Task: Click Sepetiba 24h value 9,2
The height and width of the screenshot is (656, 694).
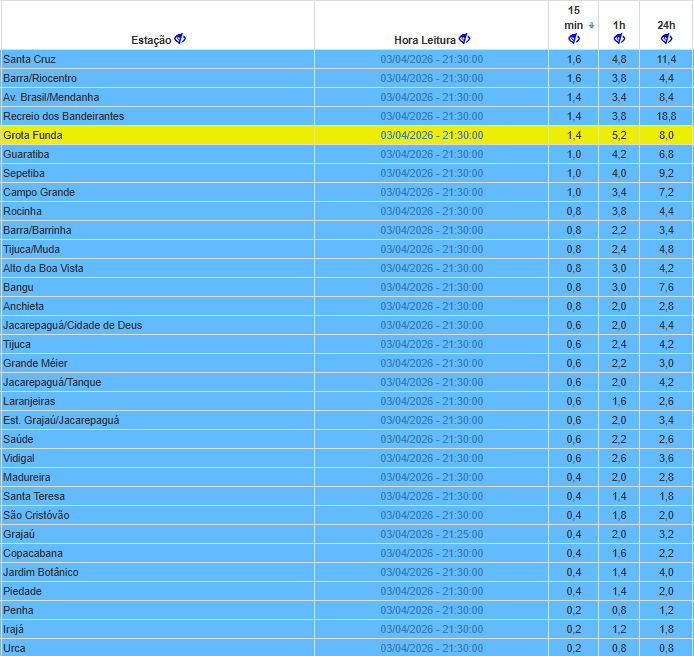Action: click(666, 174)
